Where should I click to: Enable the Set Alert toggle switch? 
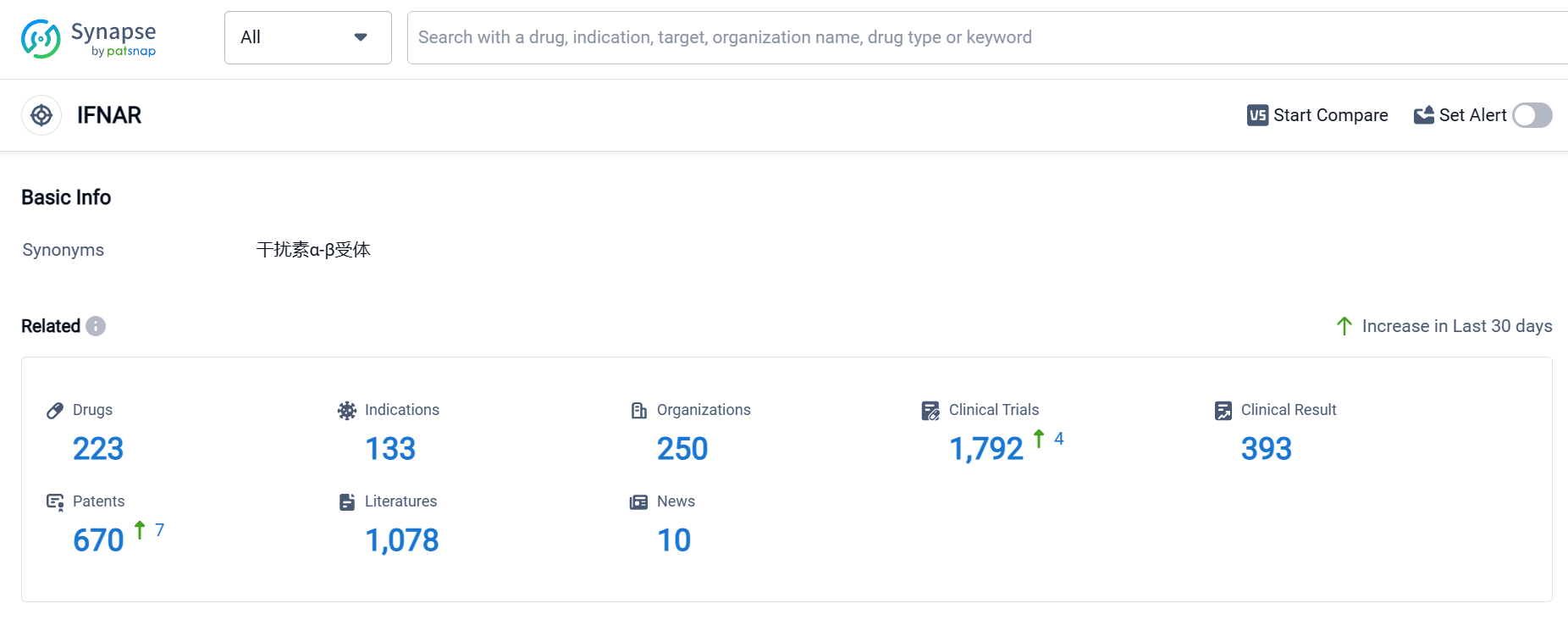[x=1532, y=115]
